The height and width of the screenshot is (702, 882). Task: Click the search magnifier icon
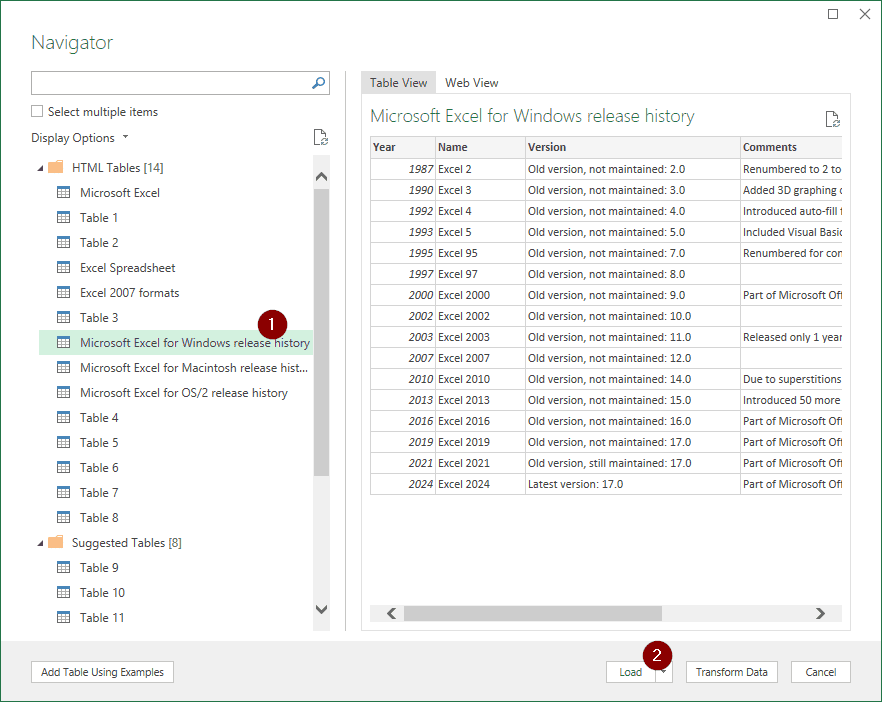tap(318, 83)
